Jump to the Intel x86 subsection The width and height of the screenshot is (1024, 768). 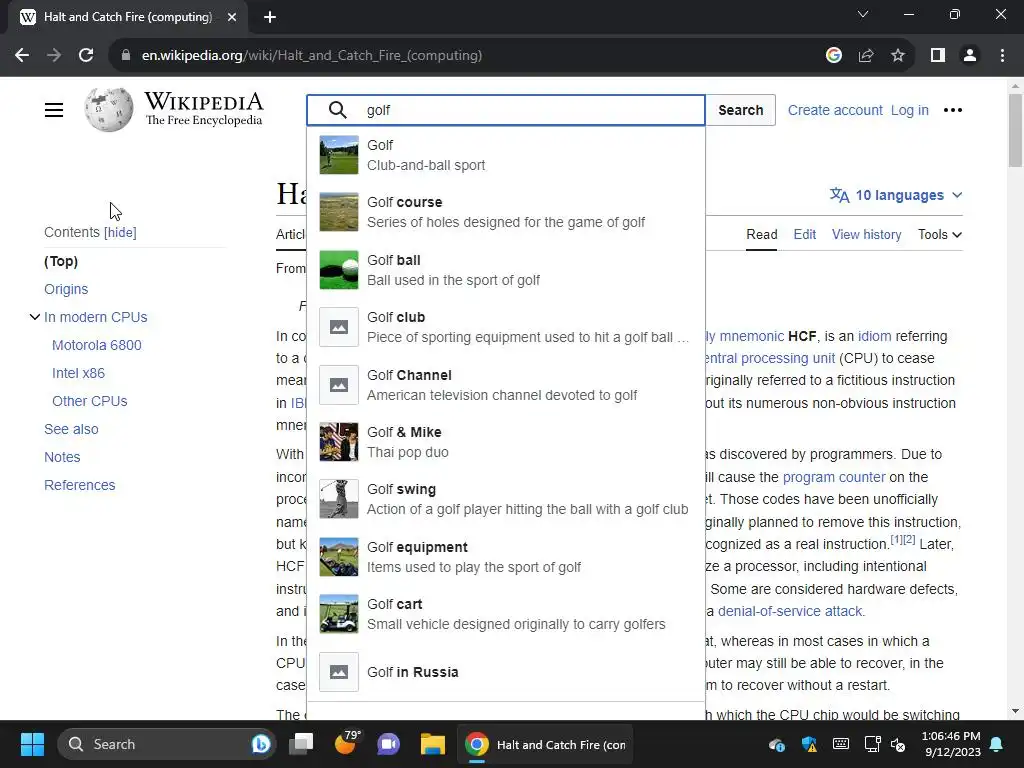pos(78,373)
